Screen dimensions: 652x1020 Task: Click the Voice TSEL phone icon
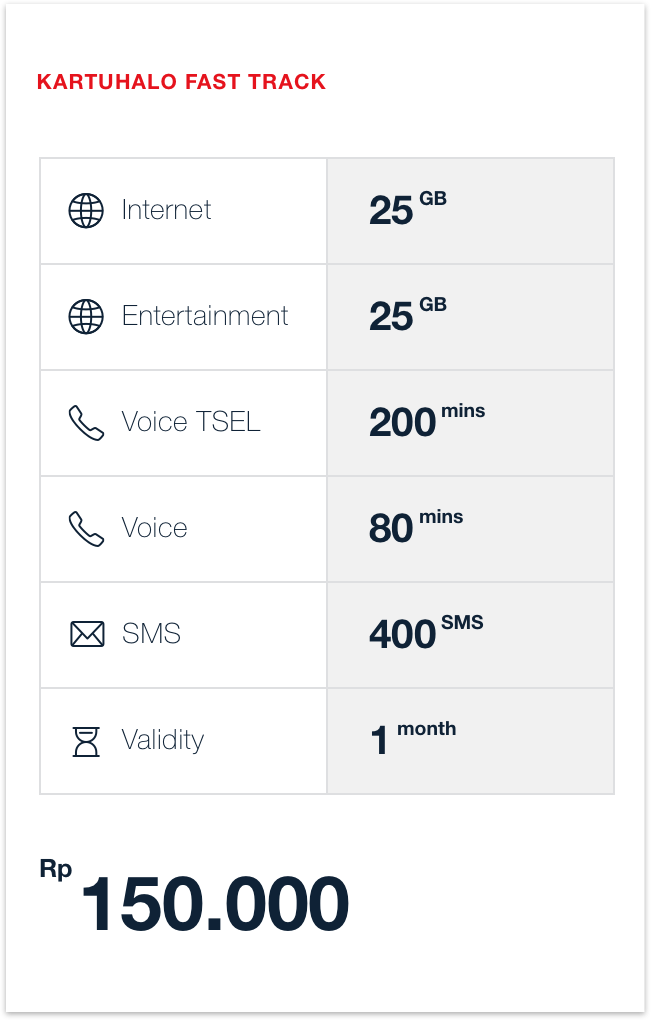tap(86, 423)
